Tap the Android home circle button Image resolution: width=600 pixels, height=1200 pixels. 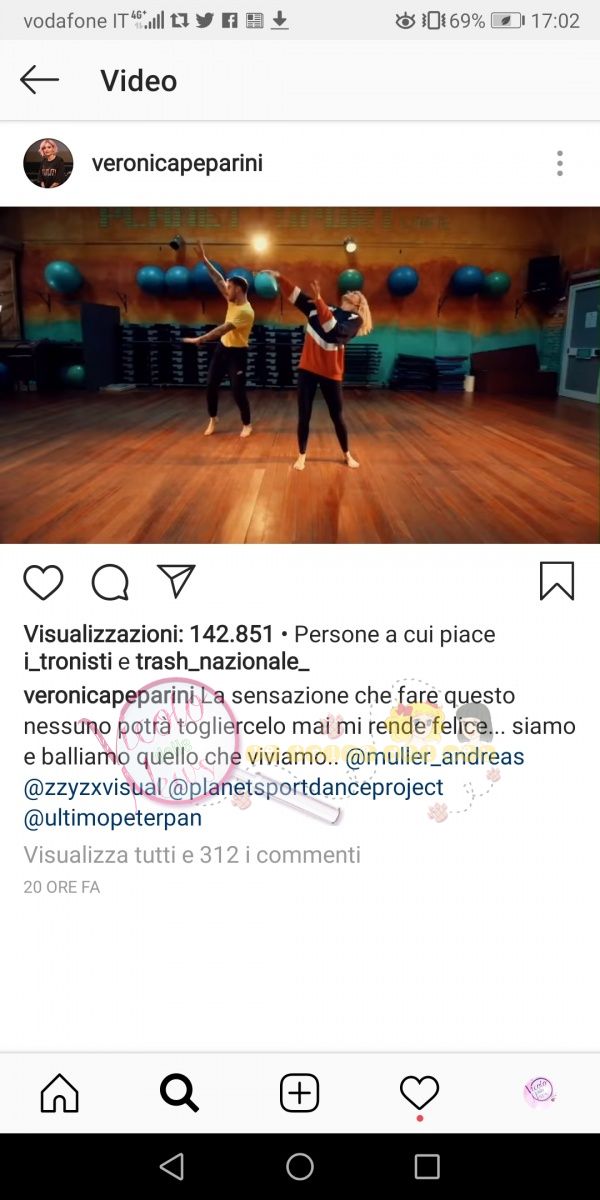coord(300,1166)
